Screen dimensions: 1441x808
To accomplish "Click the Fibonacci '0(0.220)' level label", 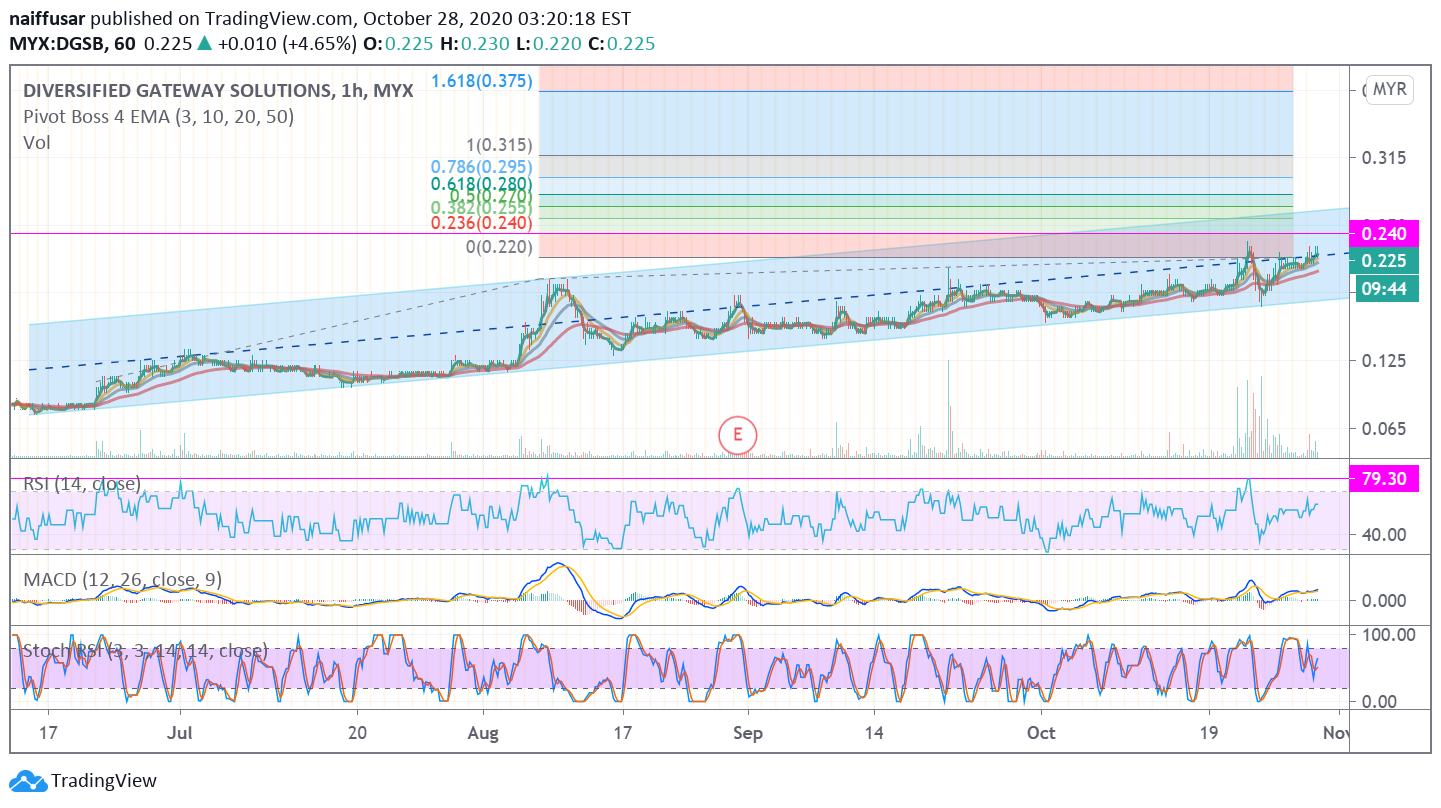I will [x=500, y=247].
